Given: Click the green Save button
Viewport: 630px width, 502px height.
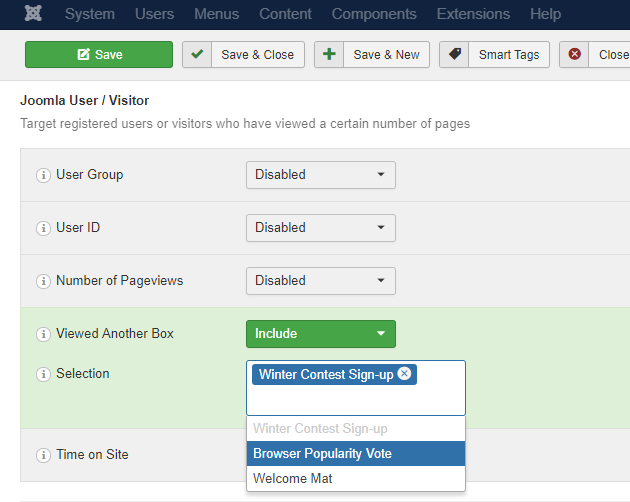Looking at the screenshot, I should [99, 54].
